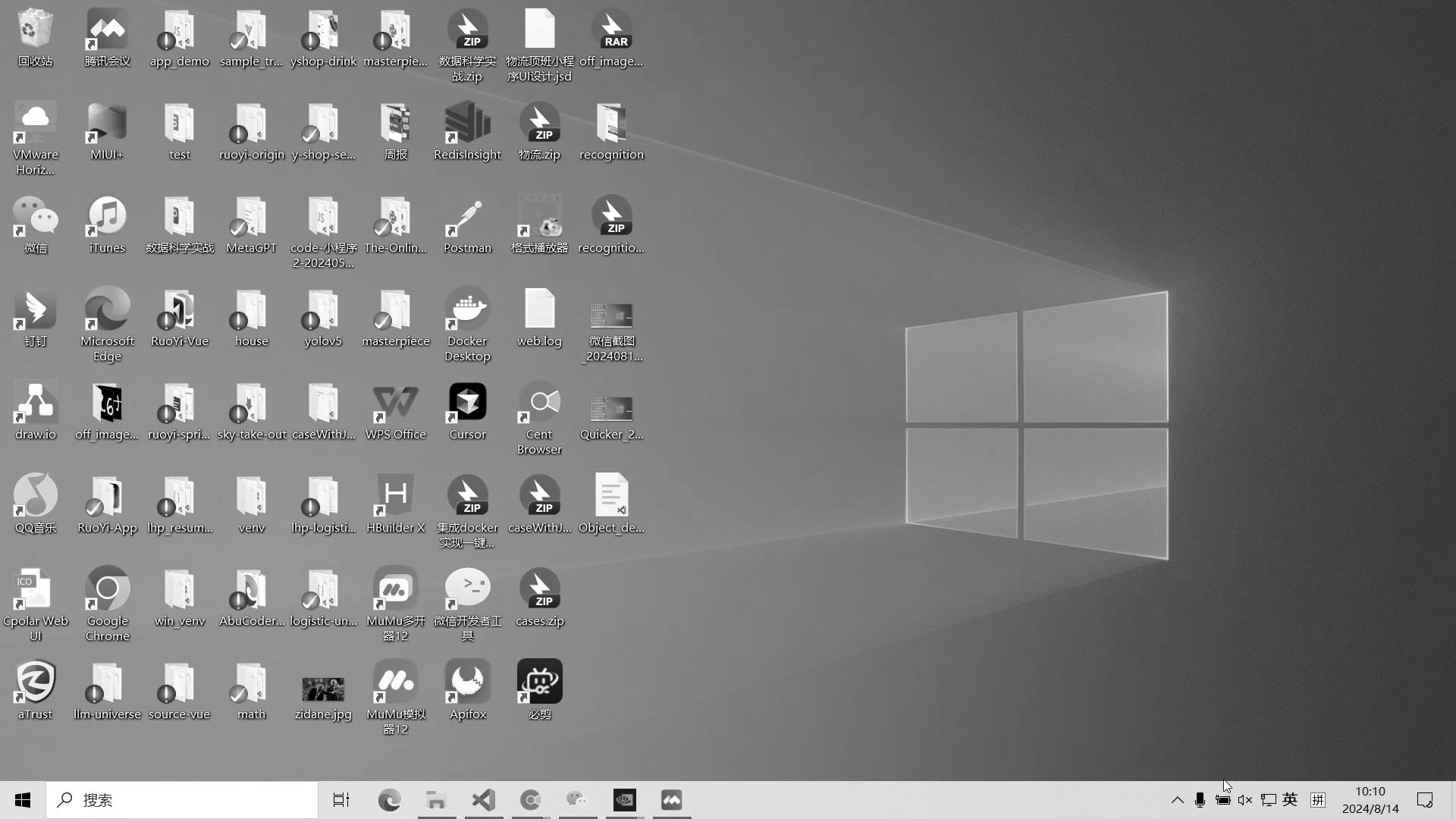Select the 物流顶班小程序UI设计.jsd file
Viewport: 1456px width, 819px height.
pyautogui.click(x=539, y=45)
